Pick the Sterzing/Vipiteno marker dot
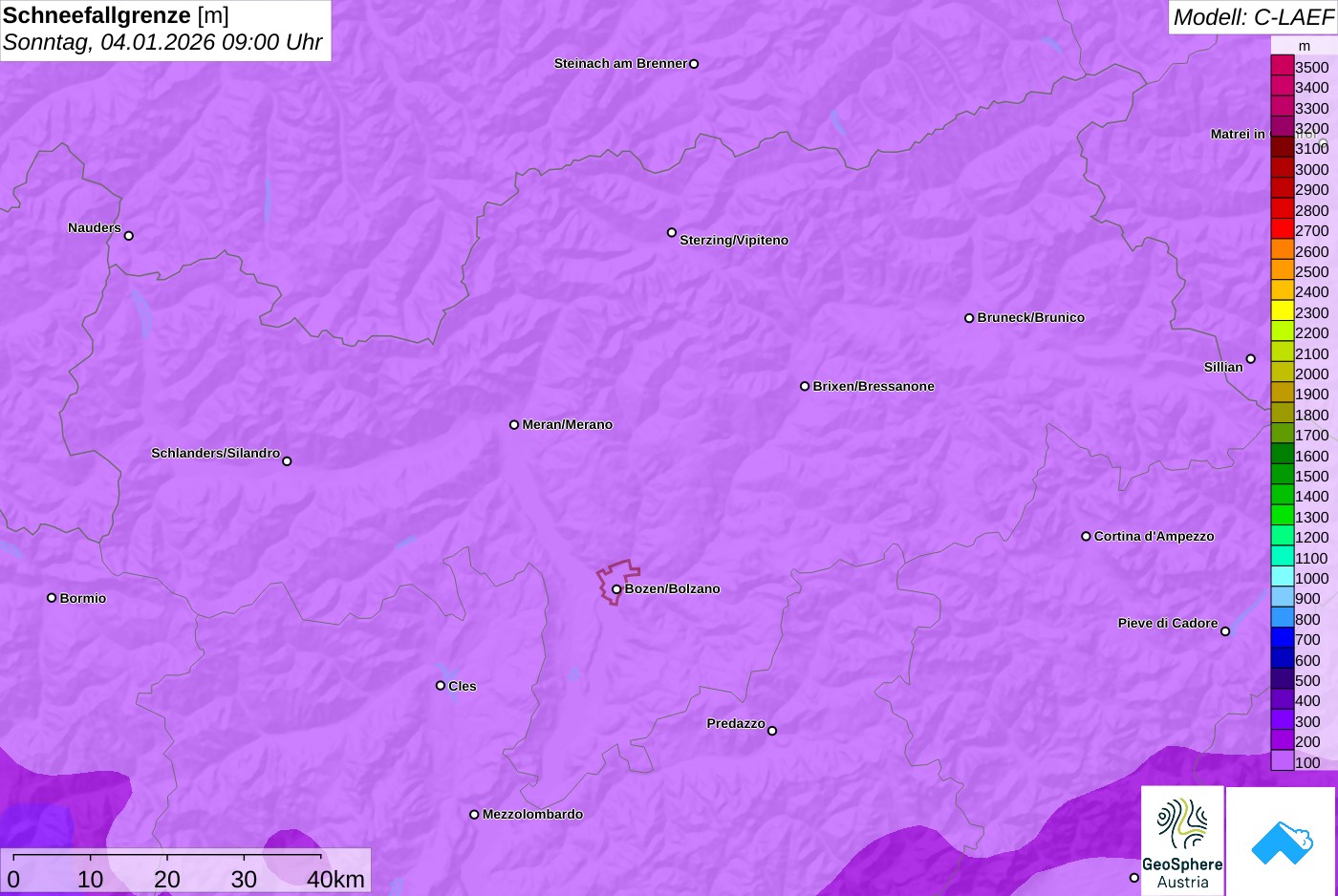 tap(672, 232)
